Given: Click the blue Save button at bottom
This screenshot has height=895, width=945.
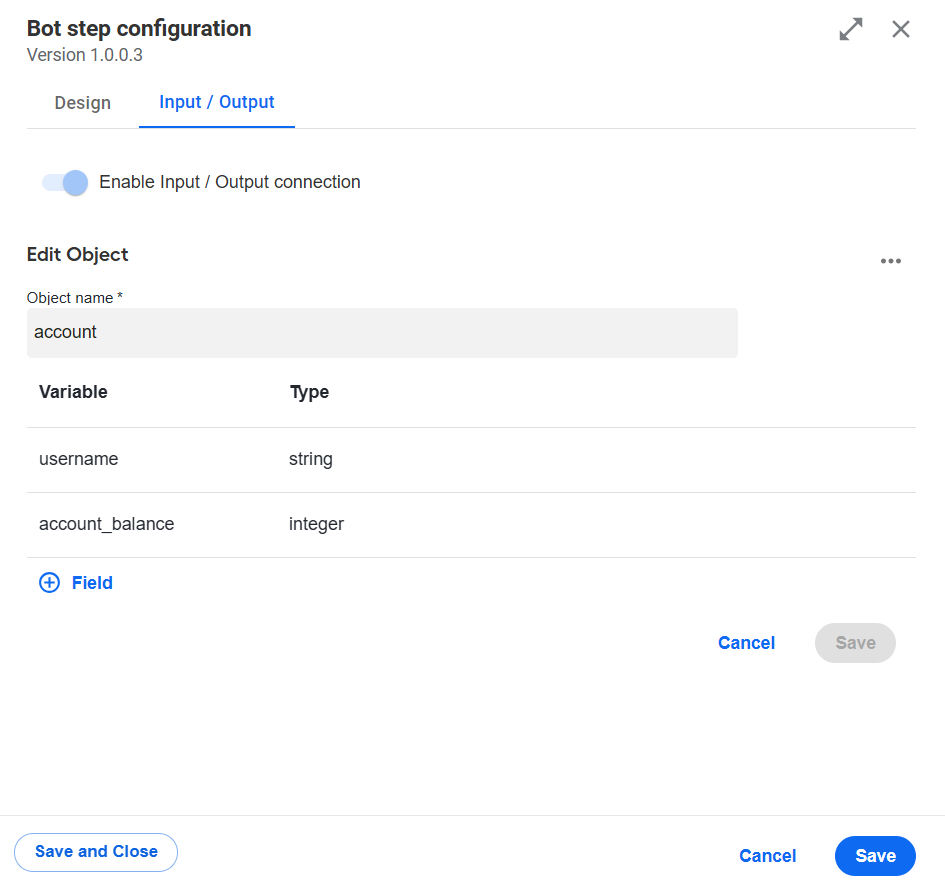Looking at the screenshot, I should (875, 856).
